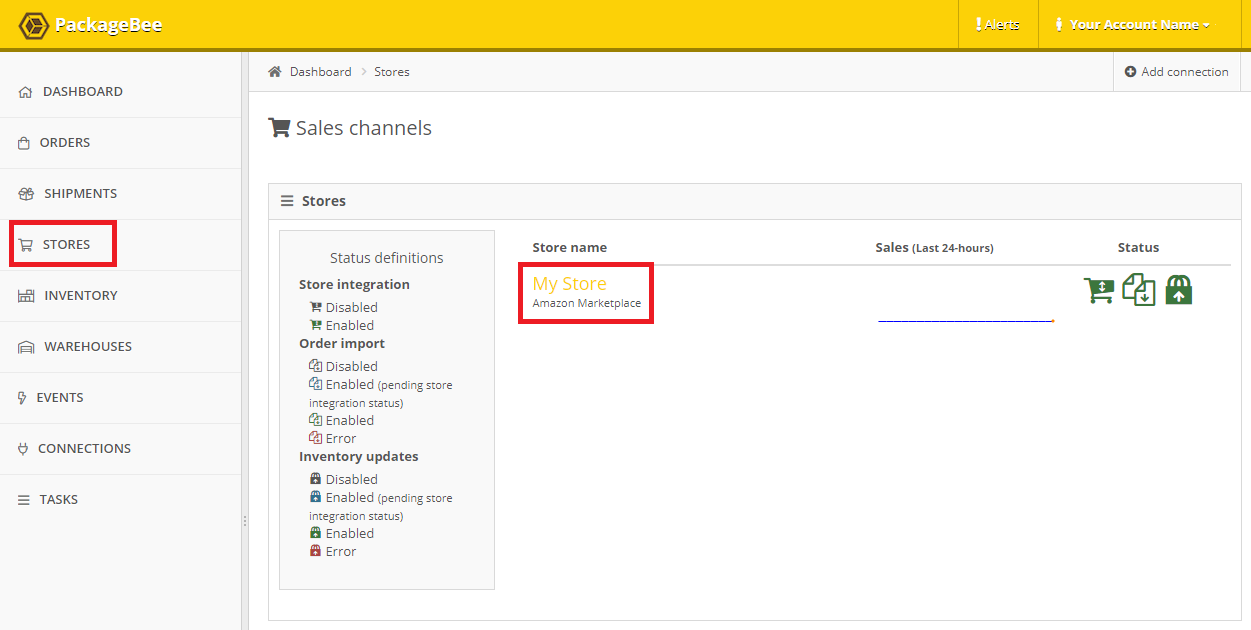Click the Dashboard house icon in sidebar
Screen dimensions: 1251x630
[x=25, y=92]
